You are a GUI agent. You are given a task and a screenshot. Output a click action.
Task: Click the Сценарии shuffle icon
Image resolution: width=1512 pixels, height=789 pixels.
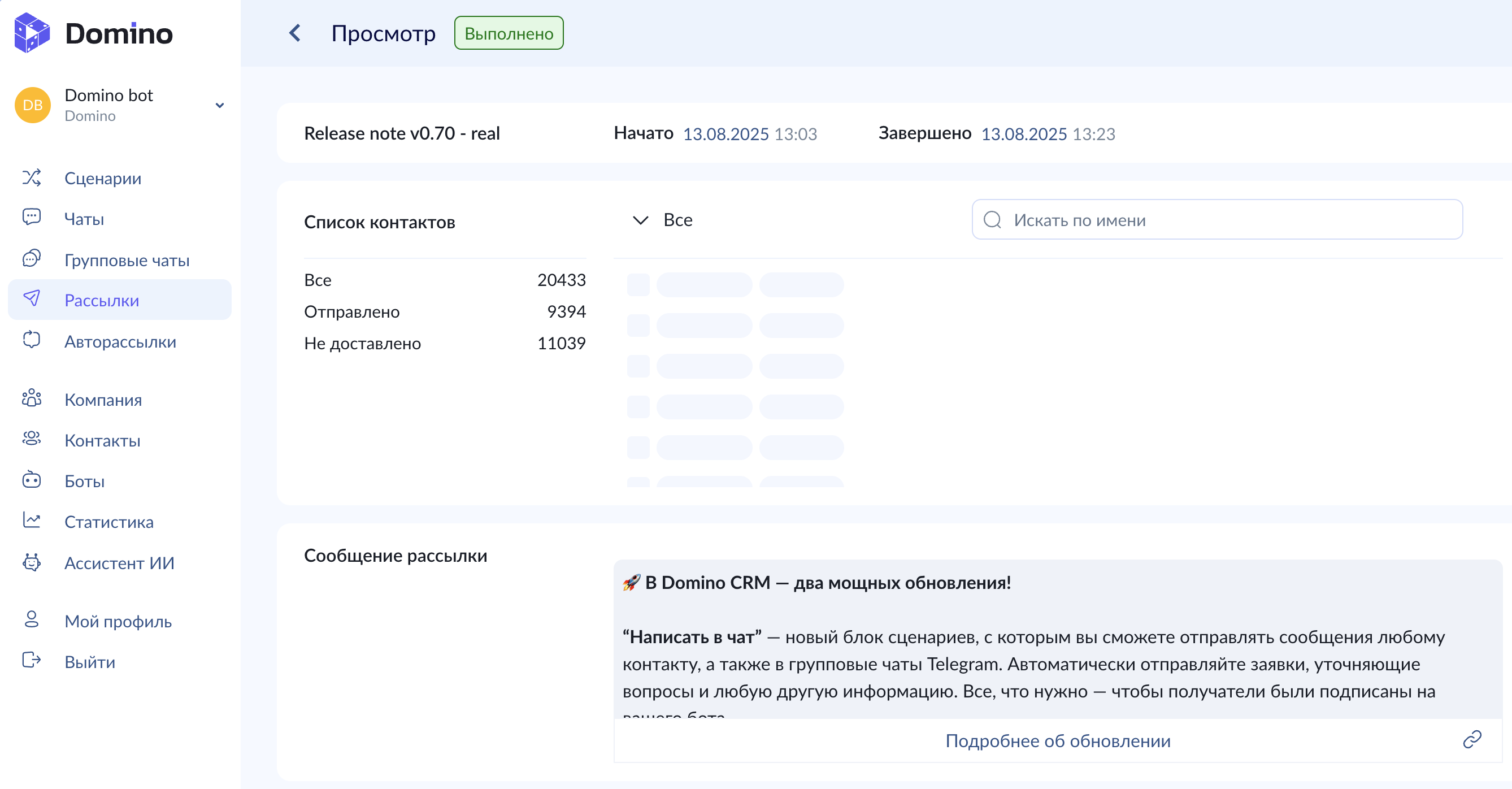click(32, 178)
